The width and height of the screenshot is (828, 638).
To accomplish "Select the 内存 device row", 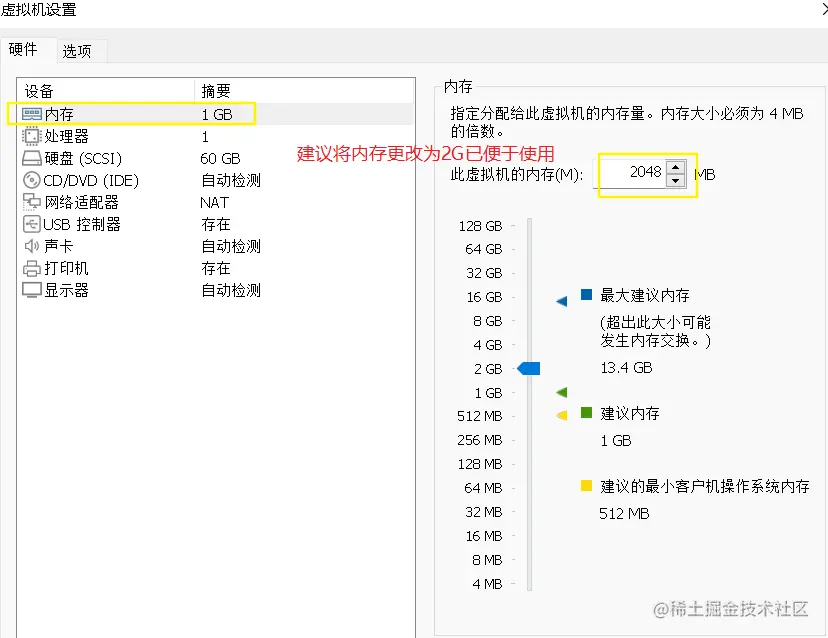I will click(215, 114).
